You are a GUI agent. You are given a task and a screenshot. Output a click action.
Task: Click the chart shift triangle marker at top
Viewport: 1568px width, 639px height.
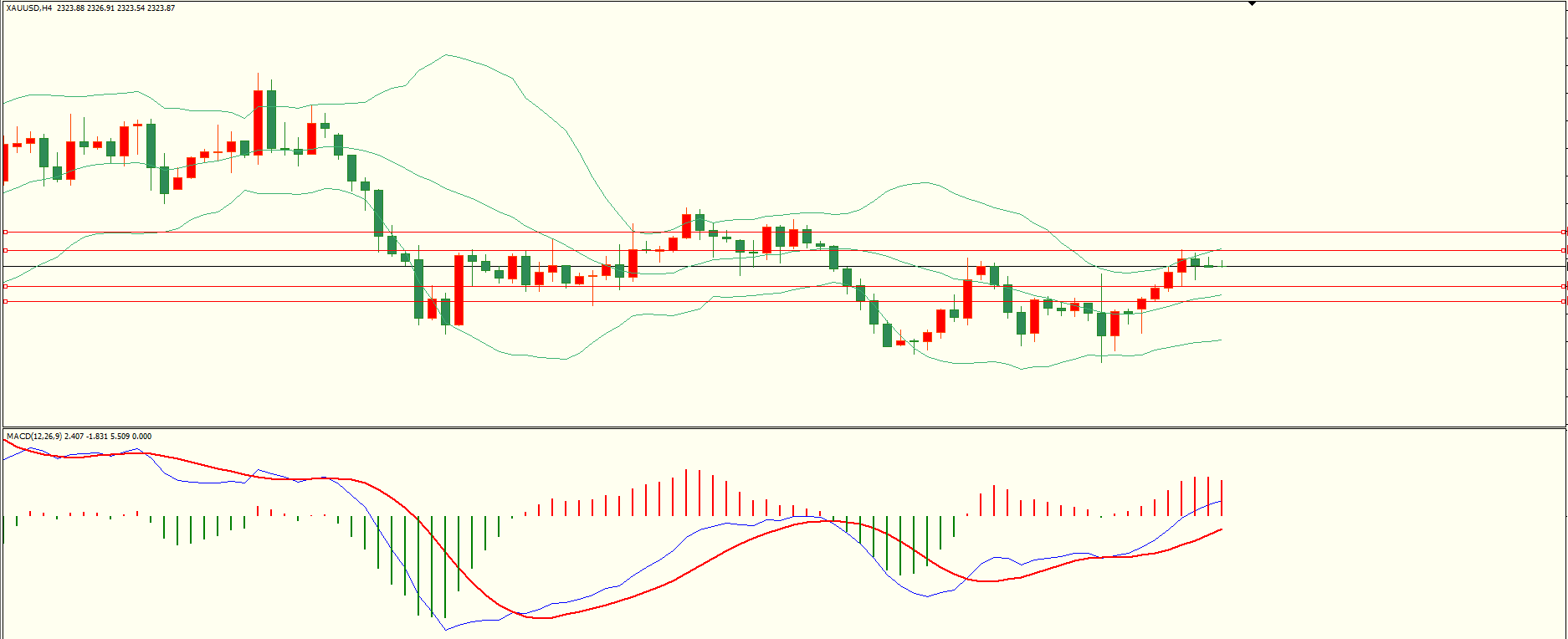[1252, 3]
